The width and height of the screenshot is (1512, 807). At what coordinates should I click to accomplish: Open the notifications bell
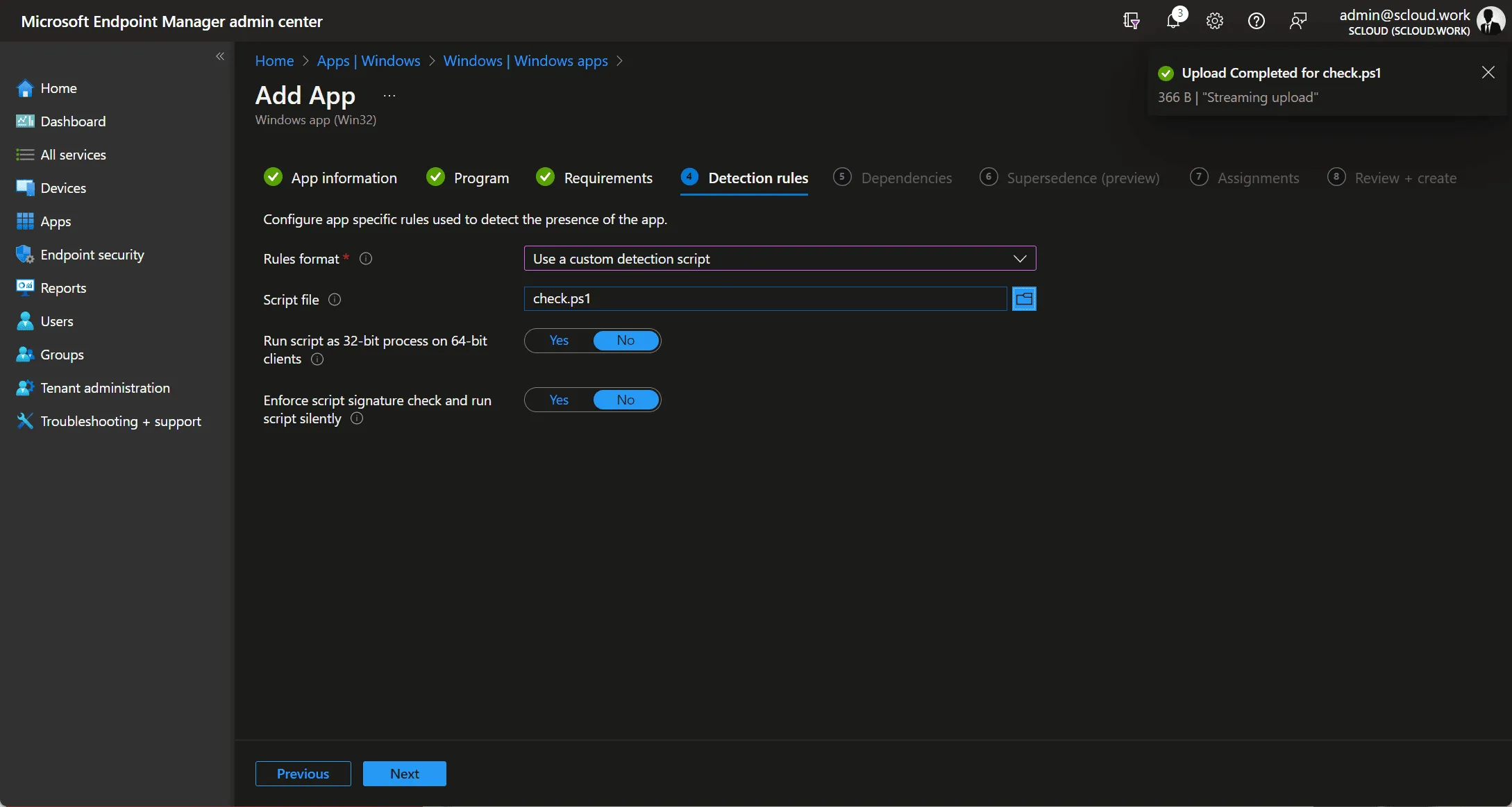click(1174, 19)
